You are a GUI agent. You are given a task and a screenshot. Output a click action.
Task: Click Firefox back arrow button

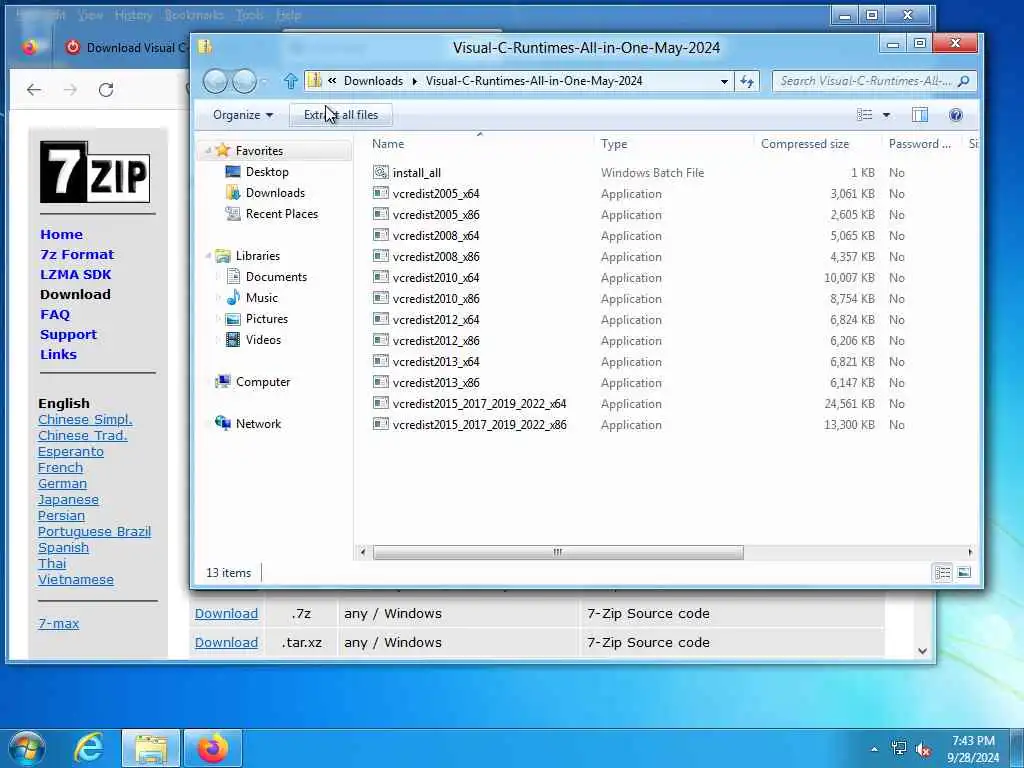pos(34,89)
